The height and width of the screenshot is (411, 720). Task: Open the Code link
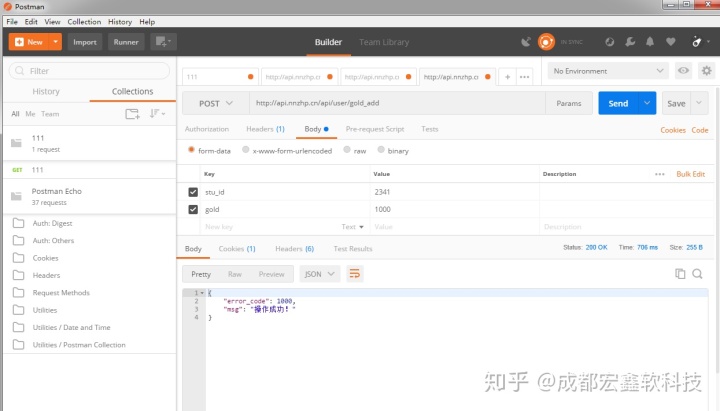click(700, 130)
